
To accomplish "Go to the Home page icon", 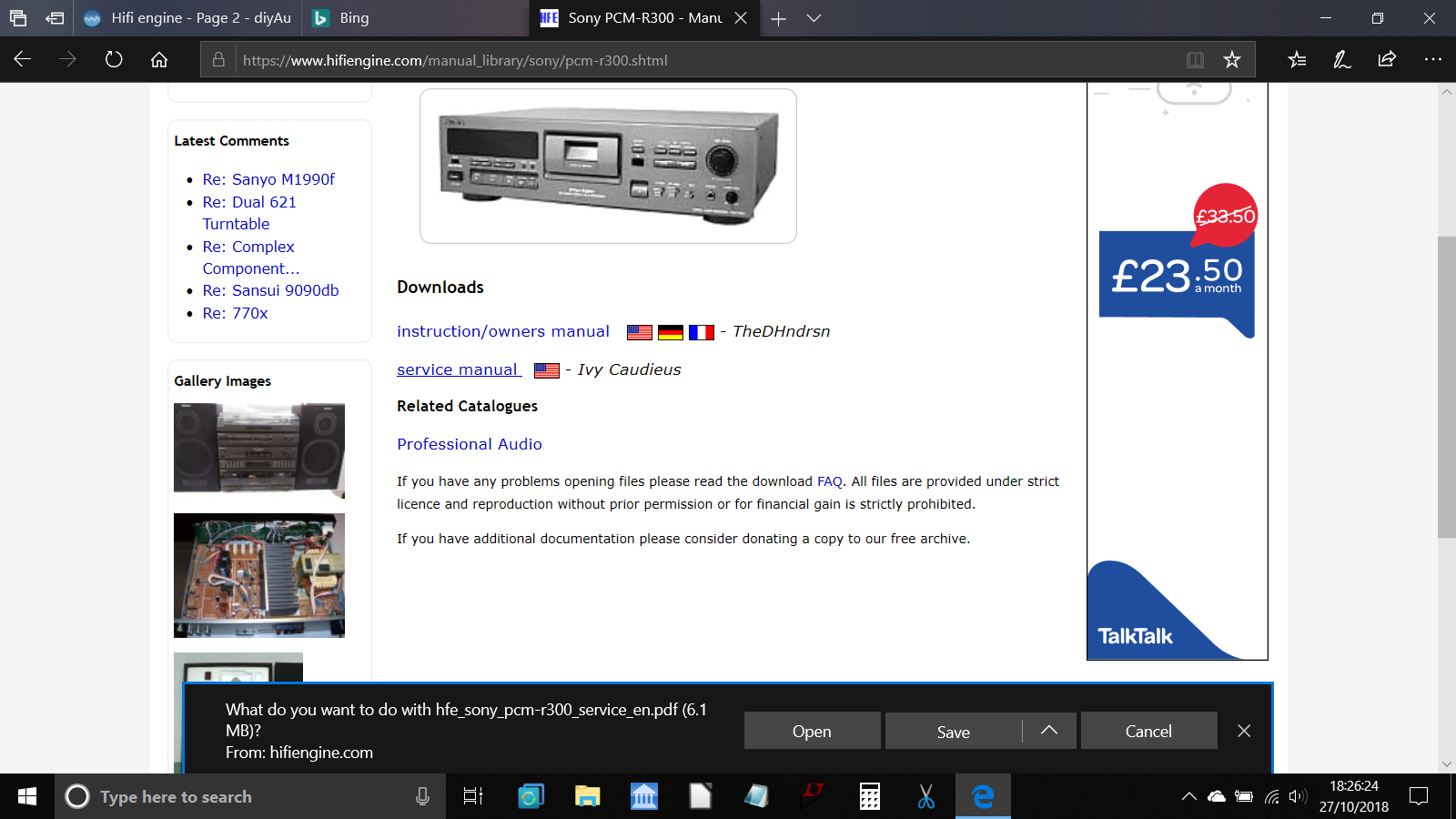I will coord(159,60).
